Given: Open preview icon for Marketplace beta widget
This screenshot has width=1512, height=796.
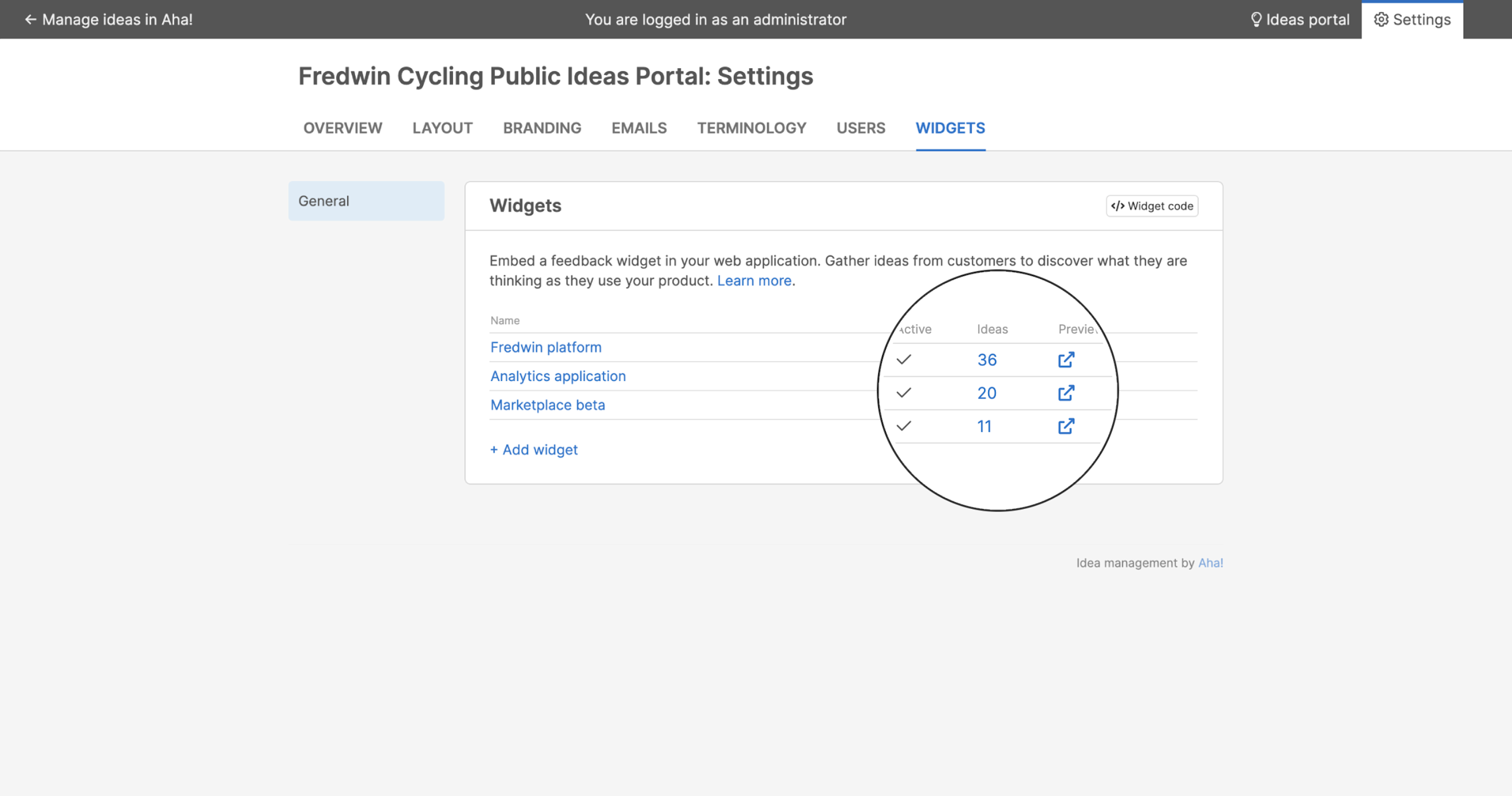Looking at the screenshot, I should 1066,426.
